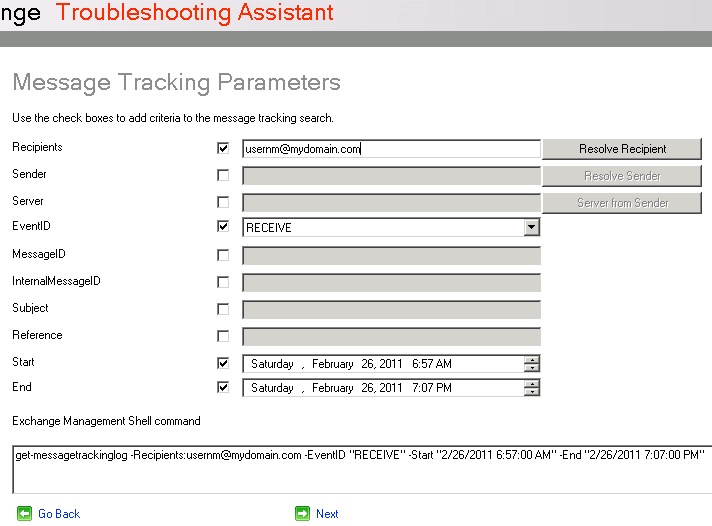Click the green Next arrow icon
The width and height of the screenshot is (712, 526).
point(302,513)
